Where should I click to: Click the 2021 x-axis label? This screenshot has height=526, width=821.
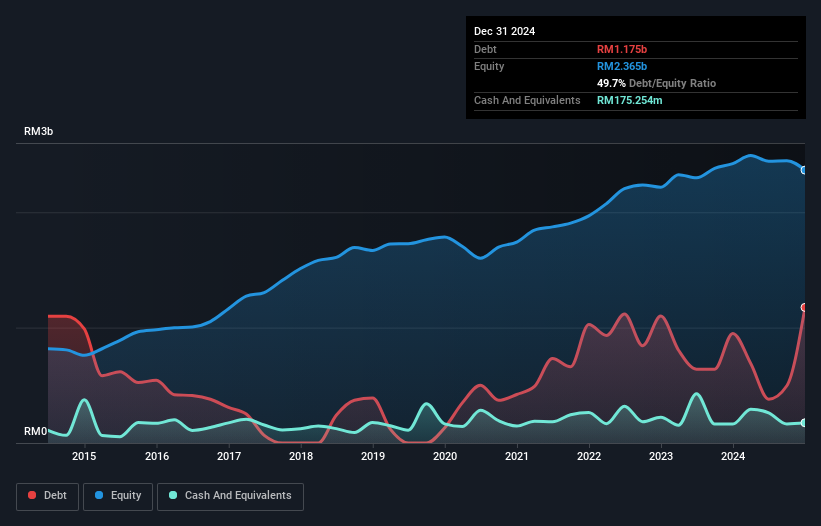(x=517, y=456)
